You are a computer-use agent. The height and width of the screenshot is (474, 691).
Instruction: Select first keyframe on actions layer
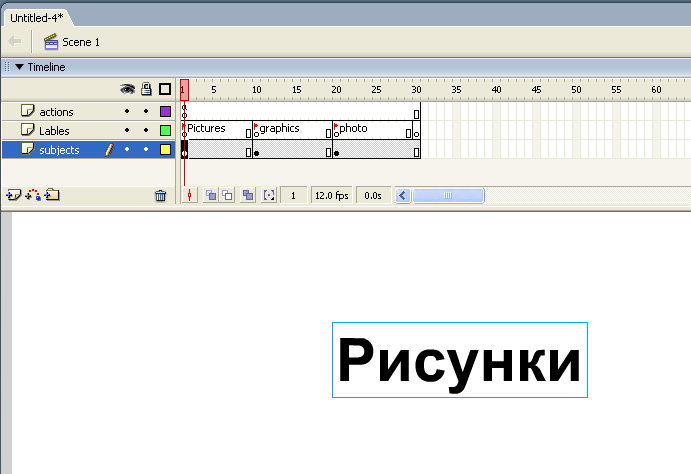pyautogui.click(x=184, y=111)
